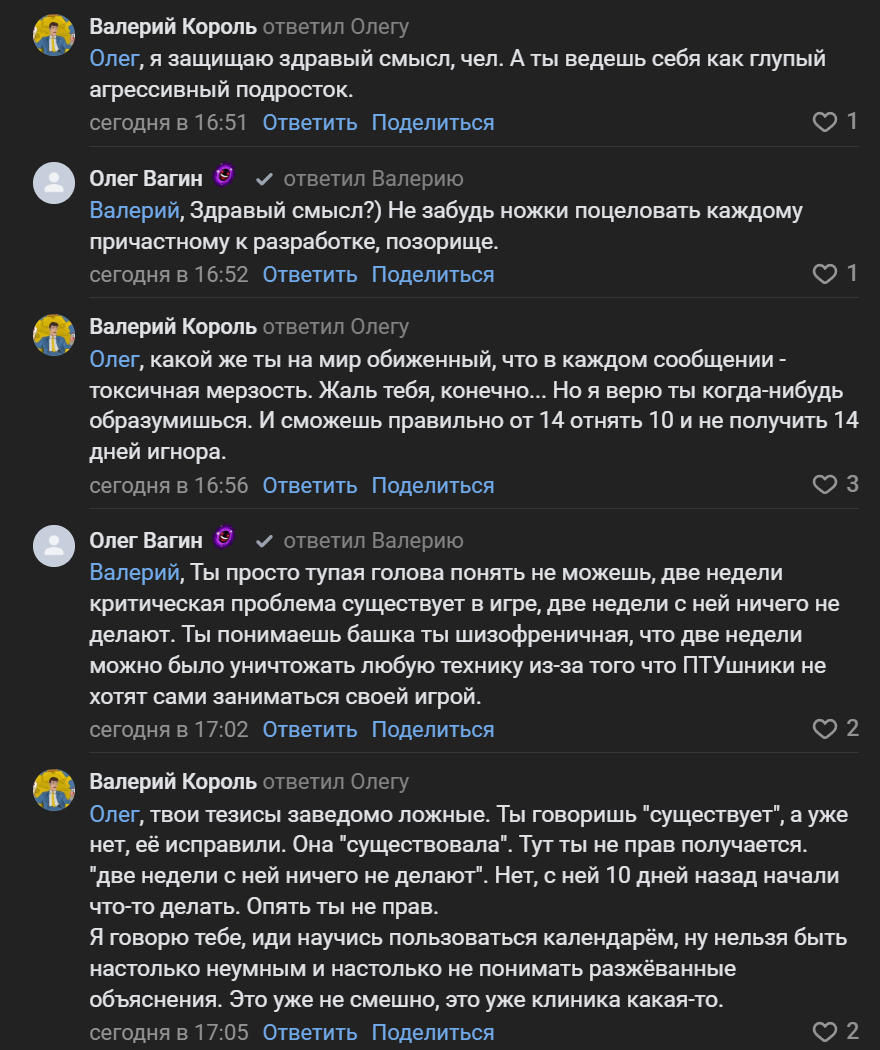The image size is (880, 1050).
Task: Click the checkmark icon in Oleg's 16:52 comment
Action: tap(265, 180)
